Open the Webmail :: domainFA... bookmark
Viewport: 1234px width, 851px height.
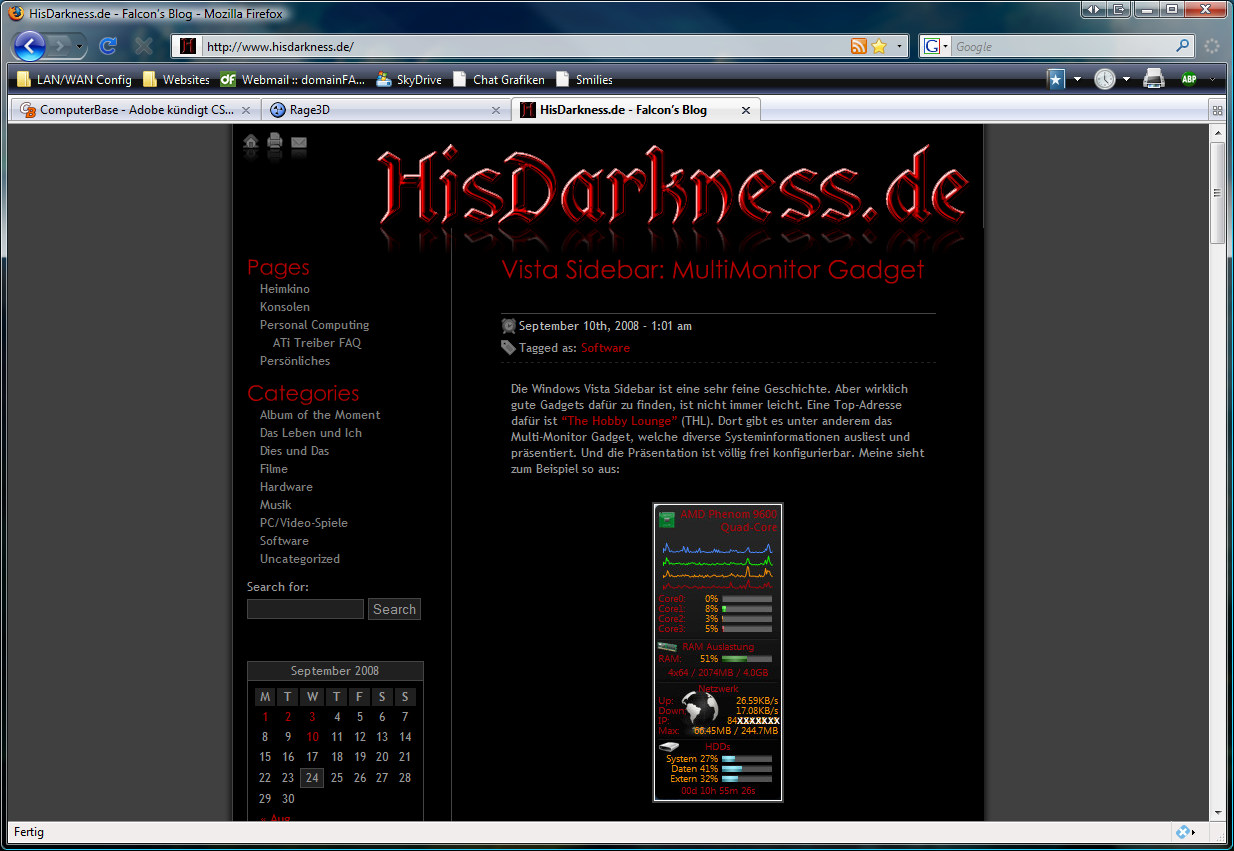[x=292, y=80]
